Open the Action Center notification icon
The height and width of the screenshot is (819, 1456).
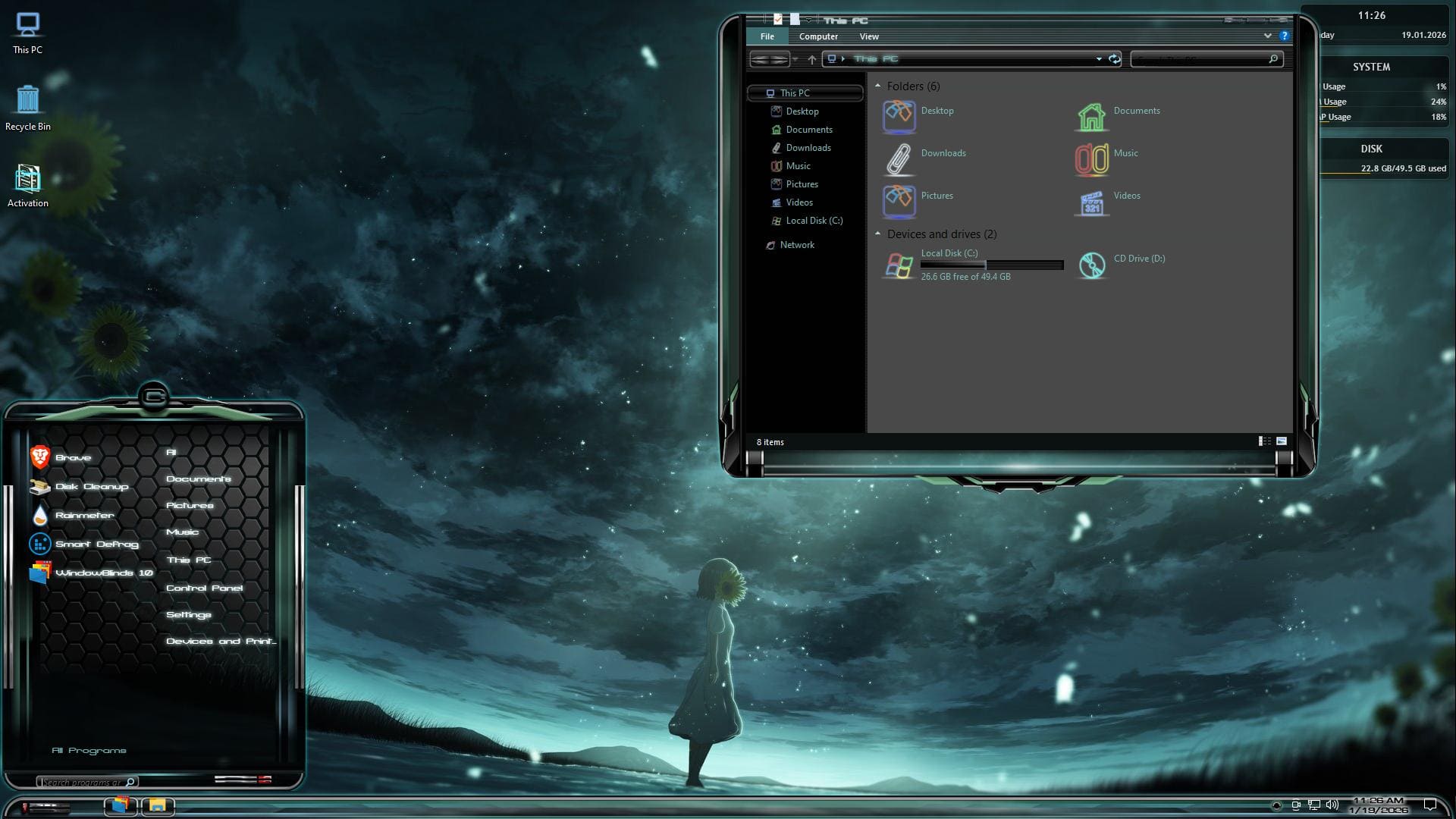pos(1430,805)
